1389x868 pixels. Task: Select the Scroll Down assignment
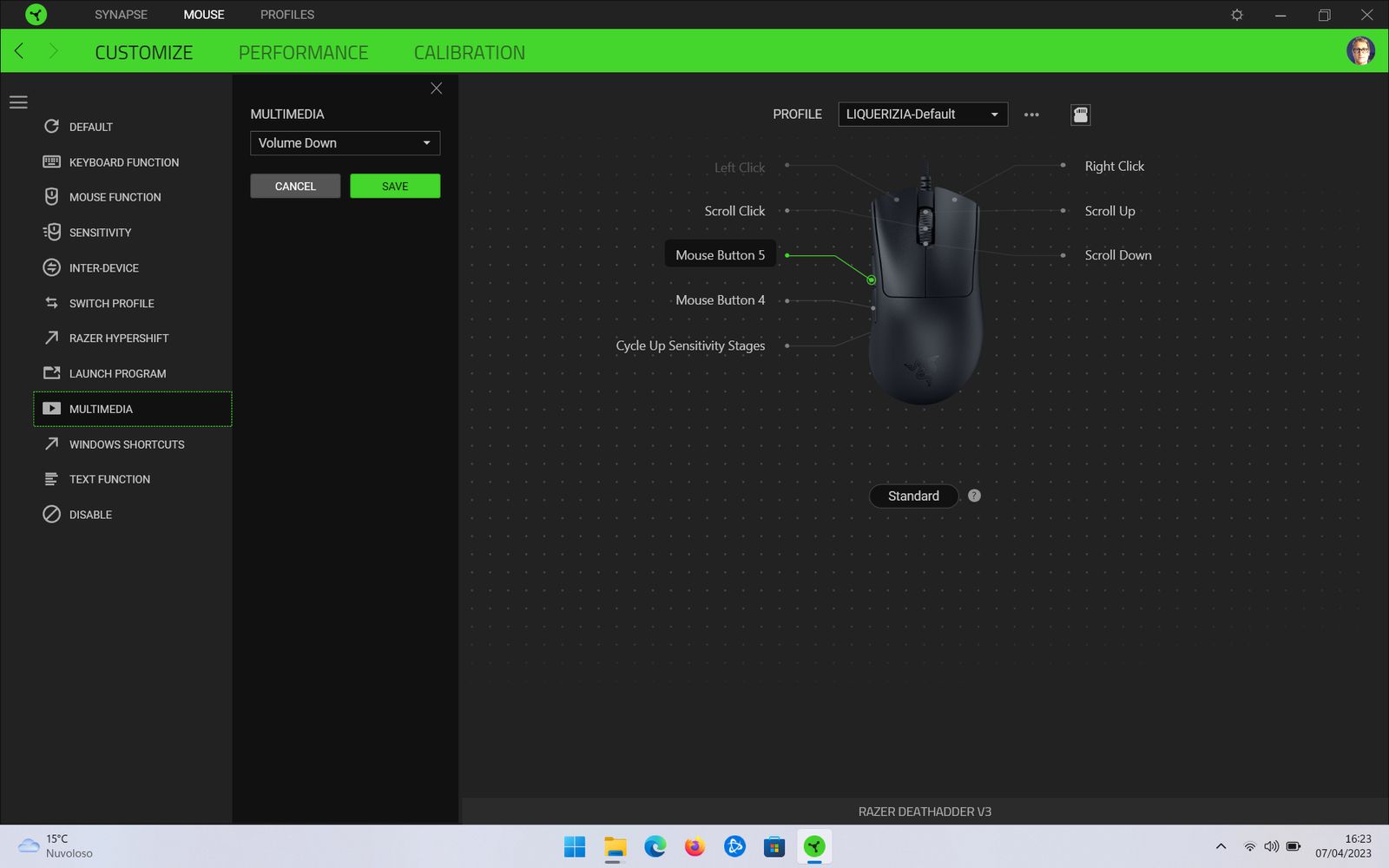click(x=1118, y=255)
